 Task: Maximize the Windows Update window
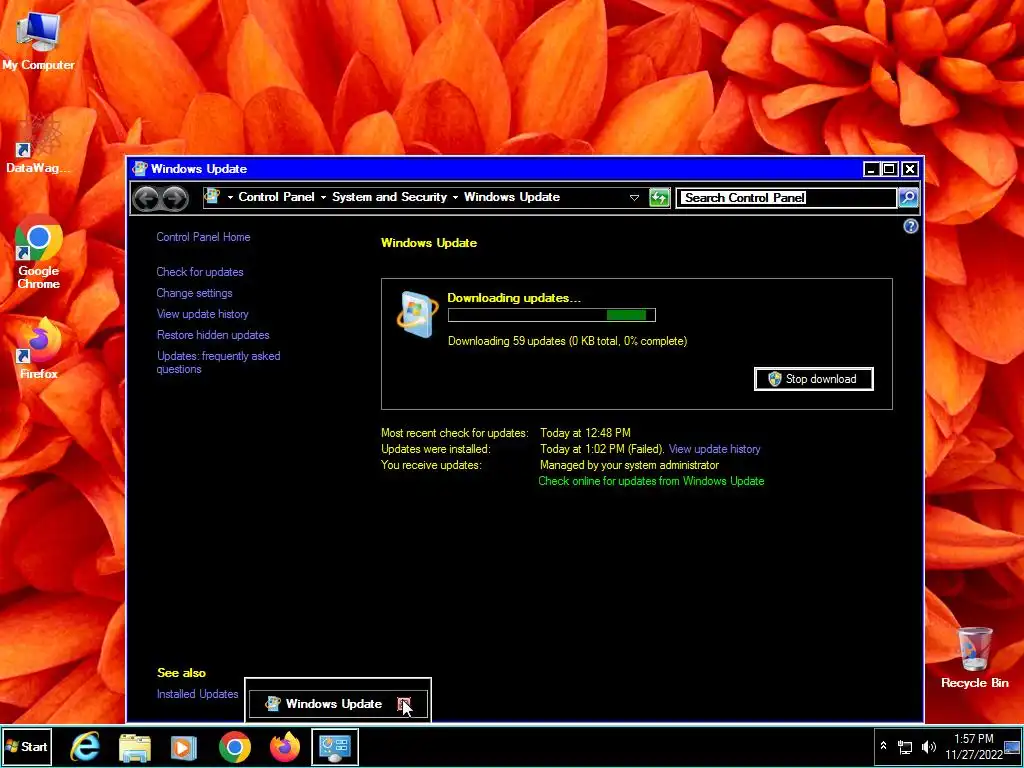click(889, 169)
